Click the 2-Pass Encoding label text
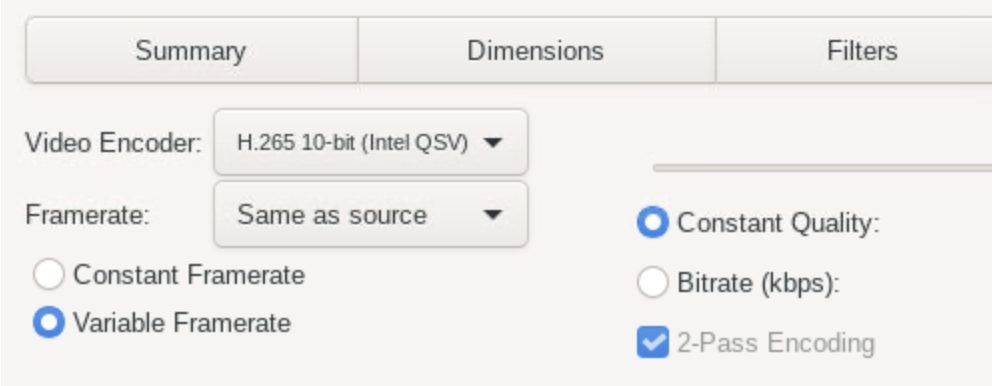Viewport: 992px width, 386px height. pyautogui.click(x=776, y=343)
